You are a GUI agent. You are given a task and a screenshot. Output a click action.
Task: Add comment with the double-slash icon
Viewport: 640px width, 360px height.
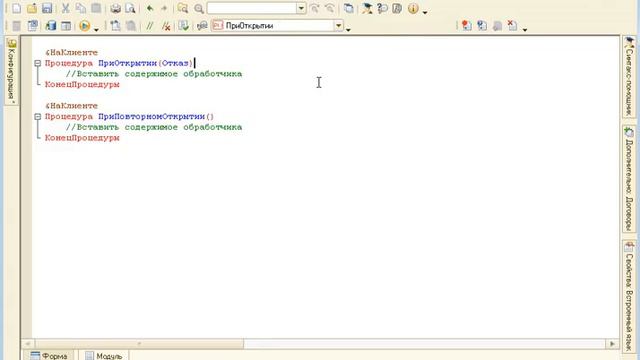[x=150, y=26]
